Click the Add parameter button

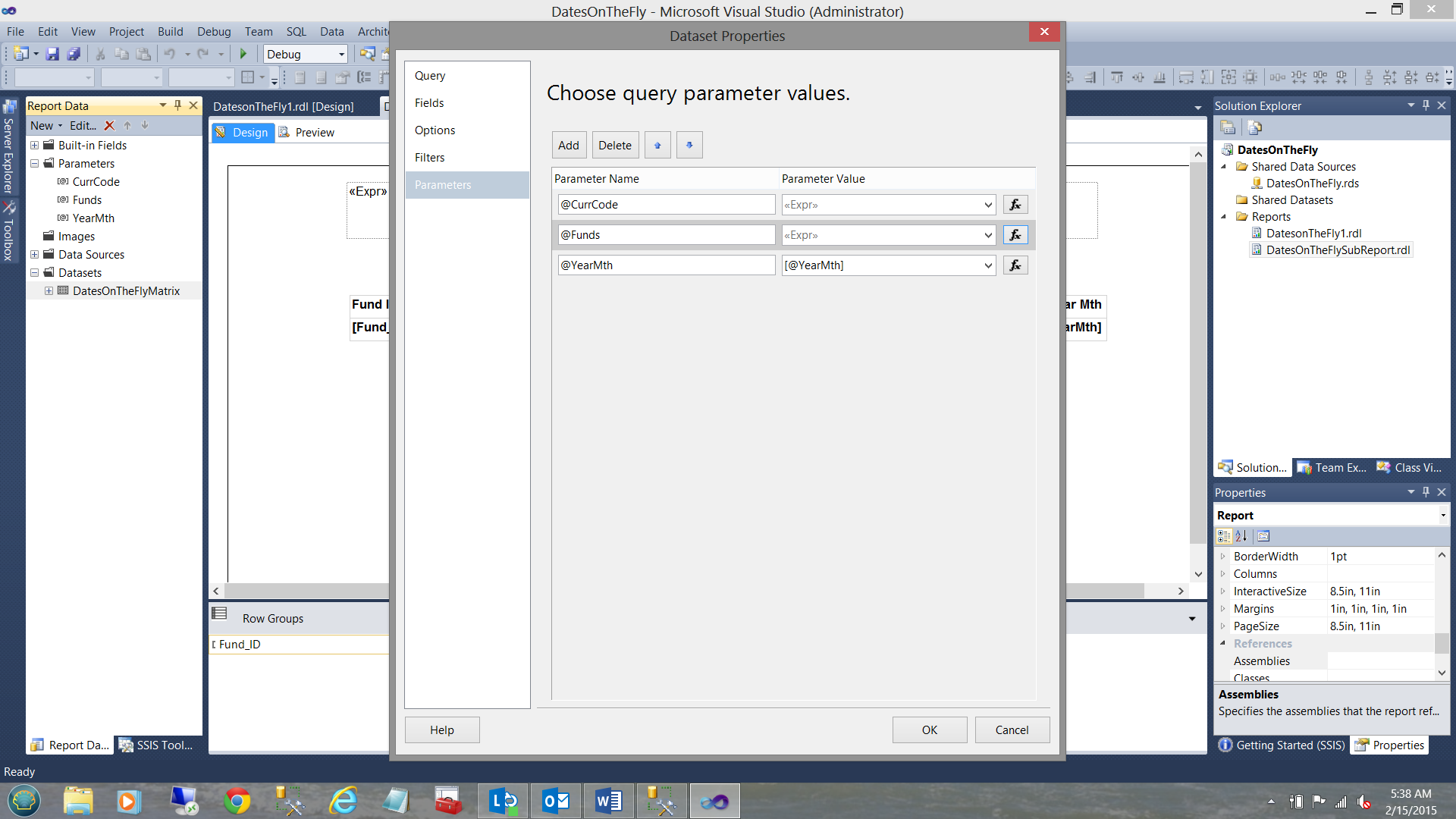click(x=568, y=145)
